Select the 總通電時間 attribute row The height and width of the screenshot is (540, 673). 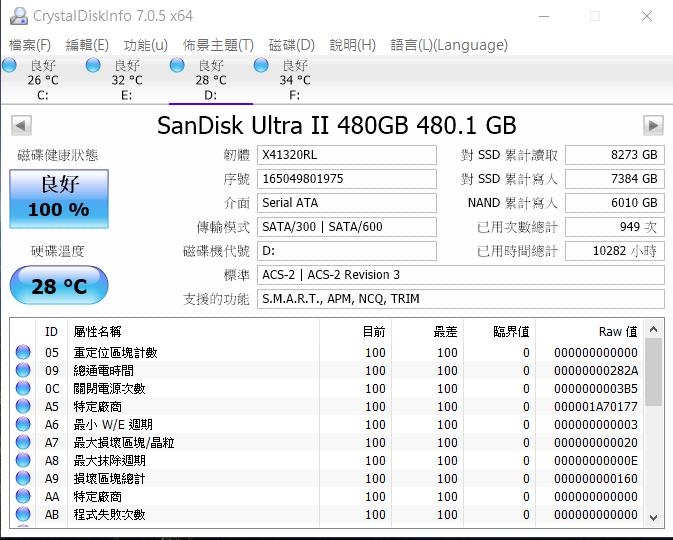(x=327, y=370)
